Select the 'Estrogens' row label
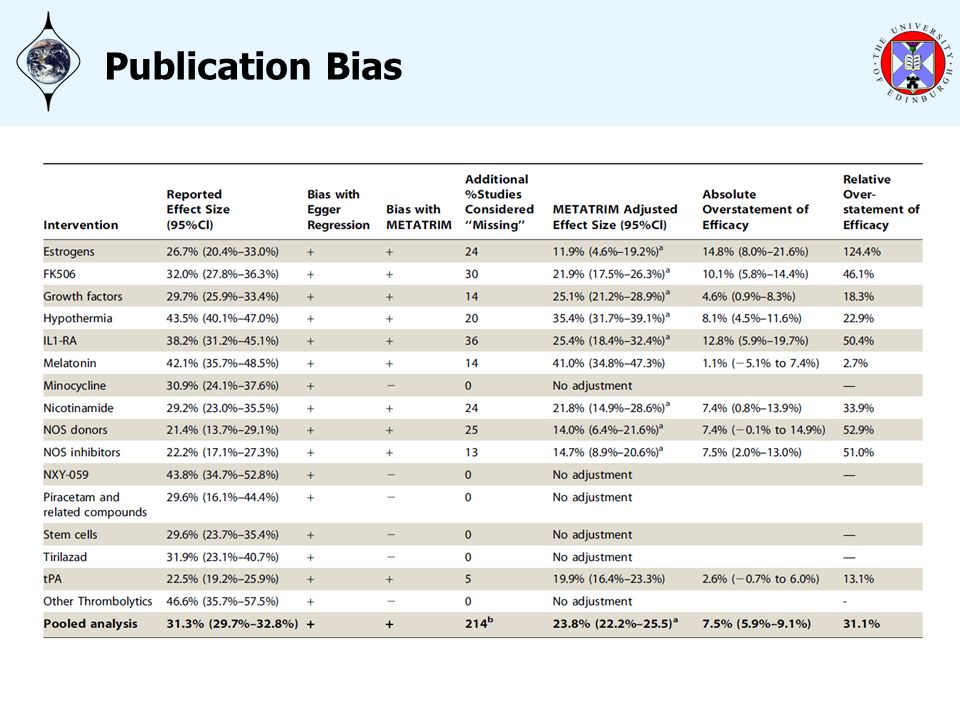Viewport: 960px width, 720px height. click(x=69, y=252)
